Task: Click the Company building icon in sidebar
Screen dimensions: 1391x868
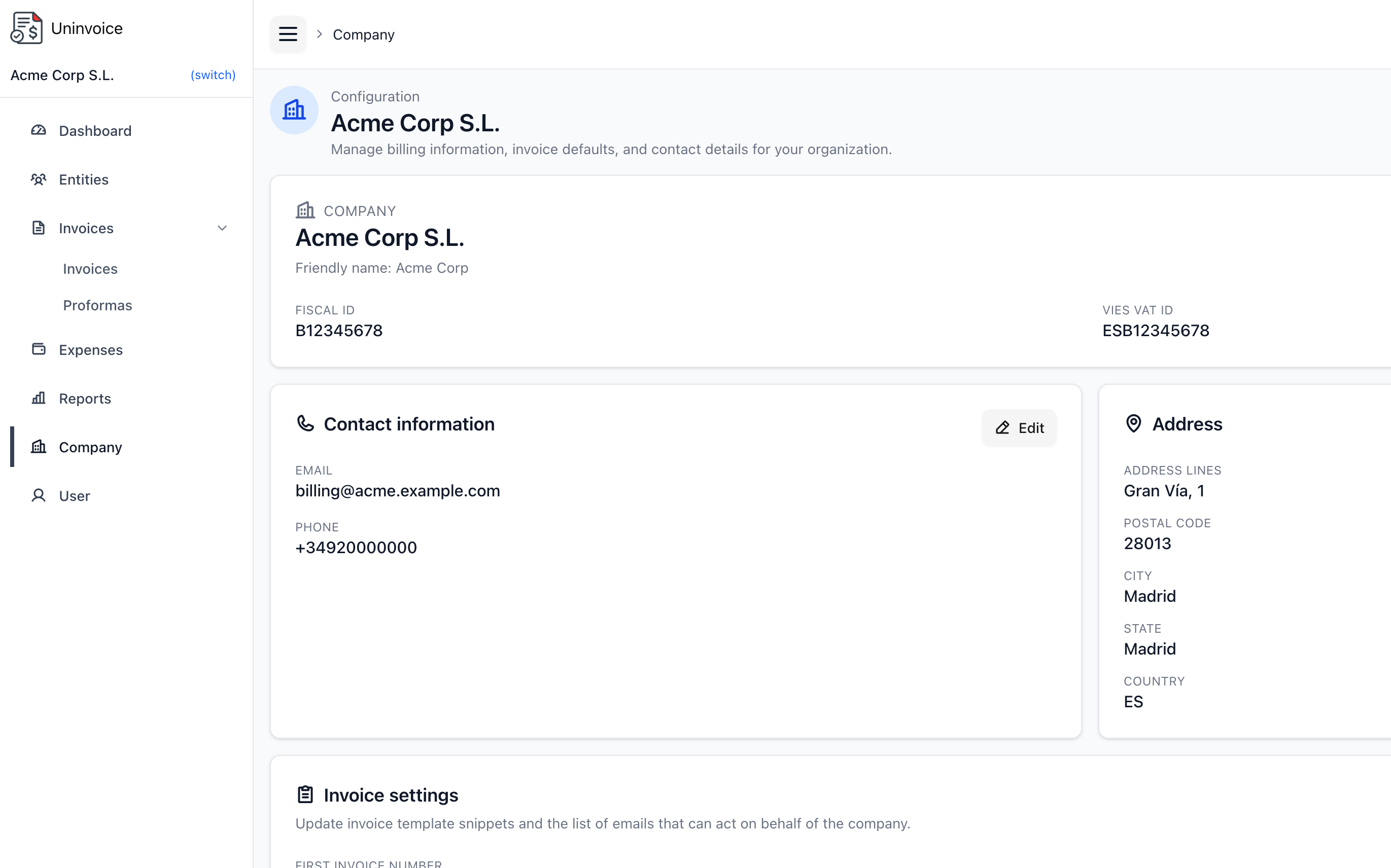Action: click(x=39, y=447)
